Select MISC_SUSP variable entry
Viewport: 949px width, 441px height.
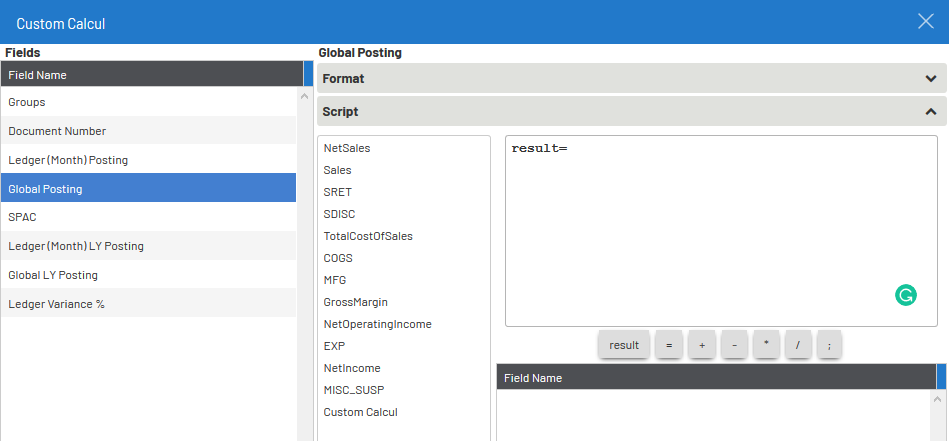pos(353,390)
